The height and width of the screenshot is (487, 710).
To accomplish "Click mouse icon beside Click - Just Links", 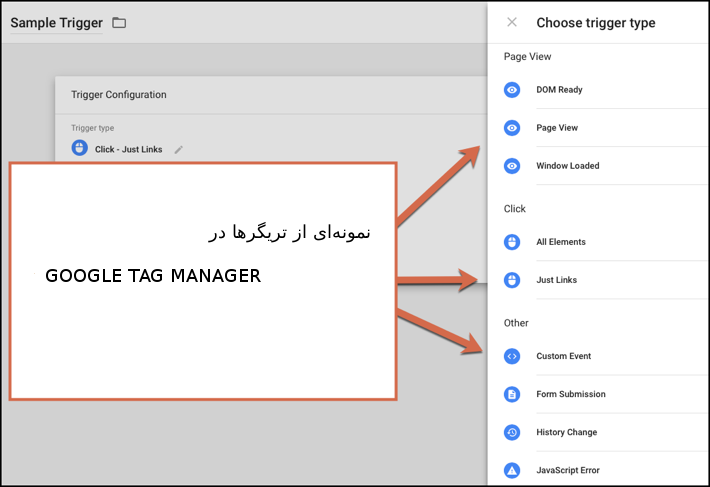I will [80, 148].
